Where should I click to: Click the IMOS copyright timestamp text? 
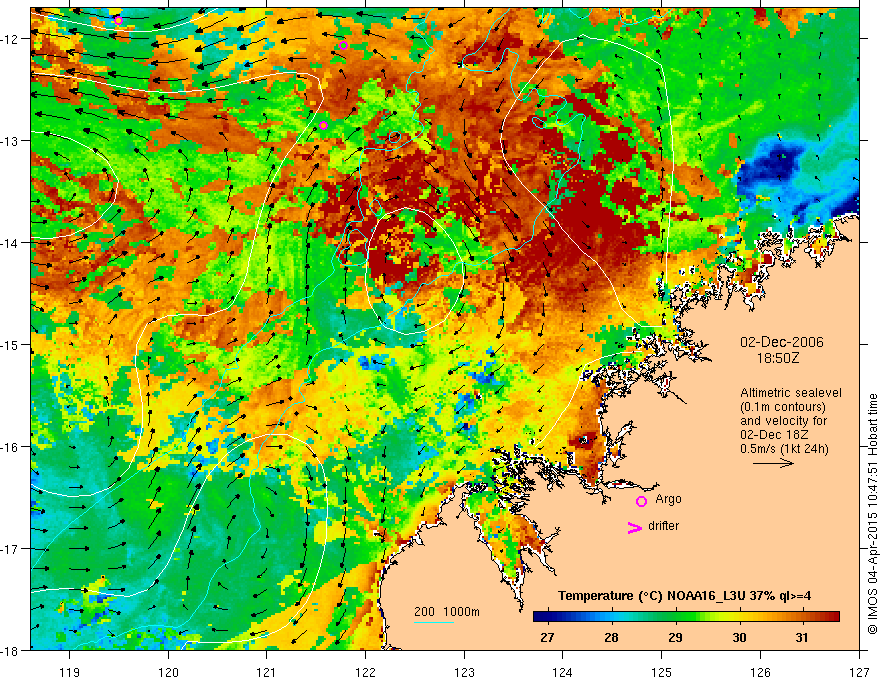point(873,515)
